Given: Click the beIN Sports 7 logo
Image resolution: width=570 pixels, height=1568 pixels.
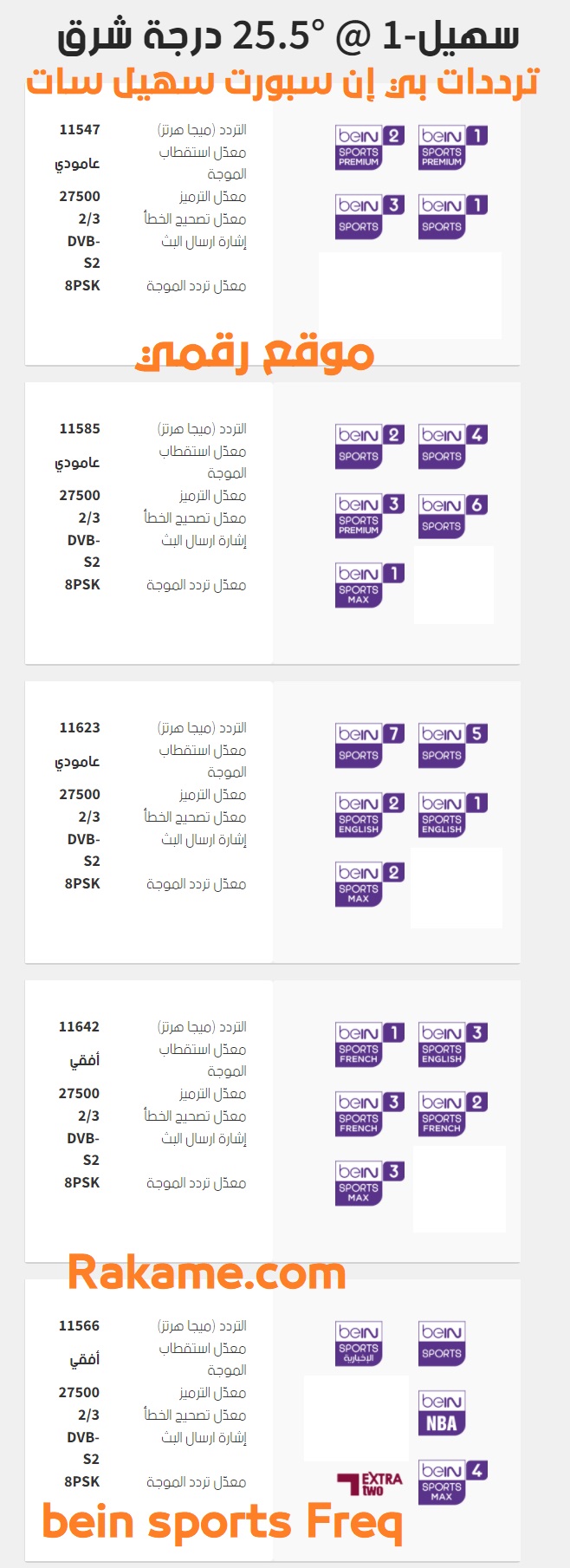Looking at the screenshot, I should [370, 745].
